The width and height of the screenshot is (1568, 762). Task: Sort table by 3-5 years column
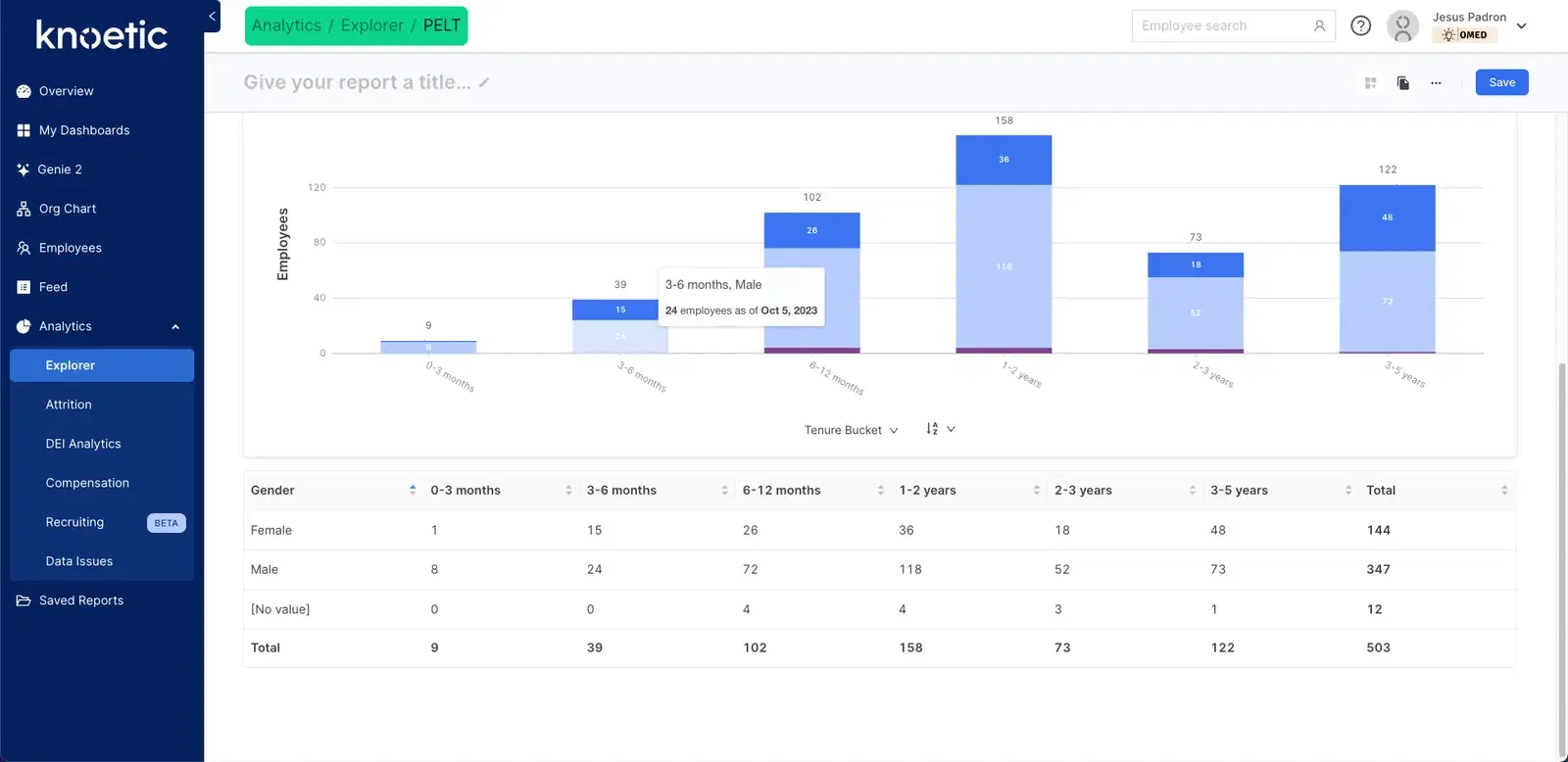1348,490
